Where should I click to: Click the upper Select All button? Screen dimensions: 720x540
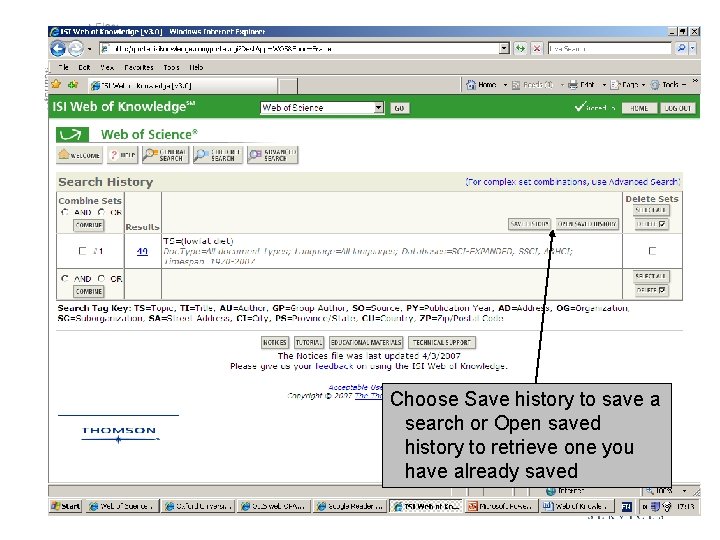click(x=651, y=210)
